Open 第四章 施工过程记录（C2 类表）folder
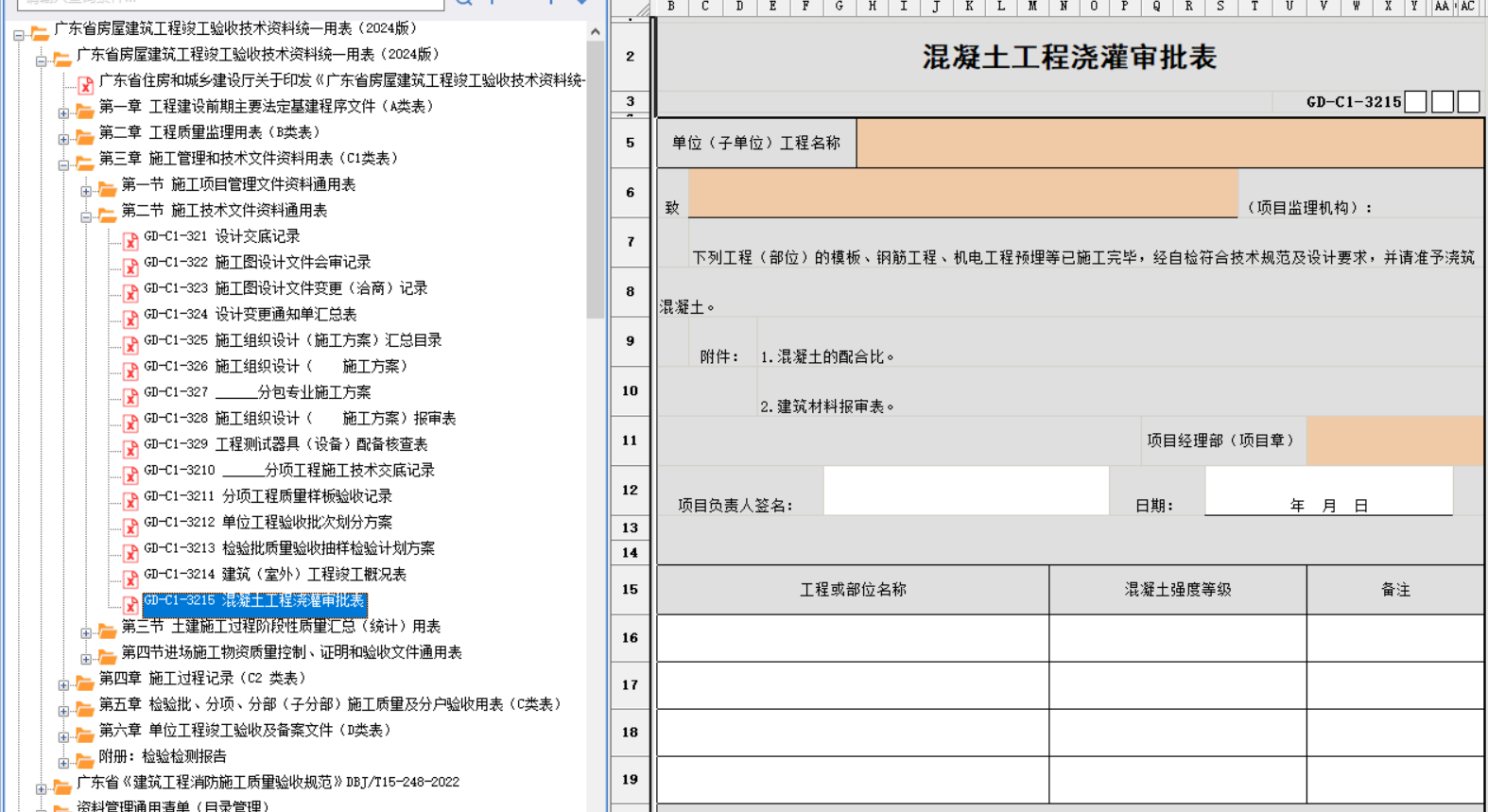This screenshot has height=812, width=1488. [x=203, y=678]
